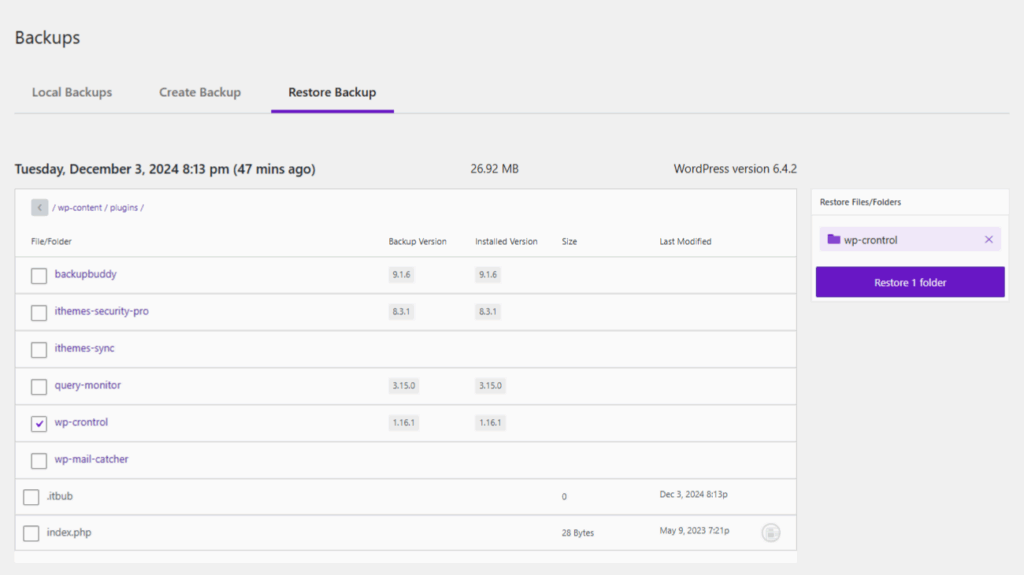Screen dimensions: 1024x575
Task: Click the Restore 1 folder button
Action: pos(910,282)
